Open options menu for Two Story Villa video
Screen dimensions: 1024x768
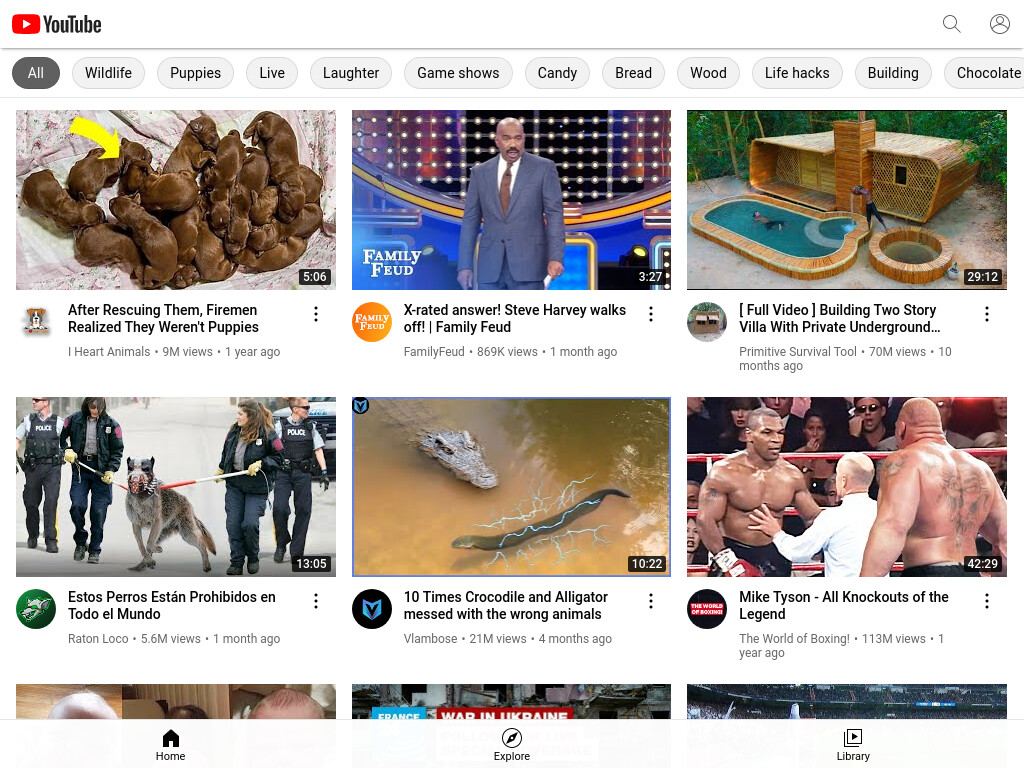click(987, 314)
